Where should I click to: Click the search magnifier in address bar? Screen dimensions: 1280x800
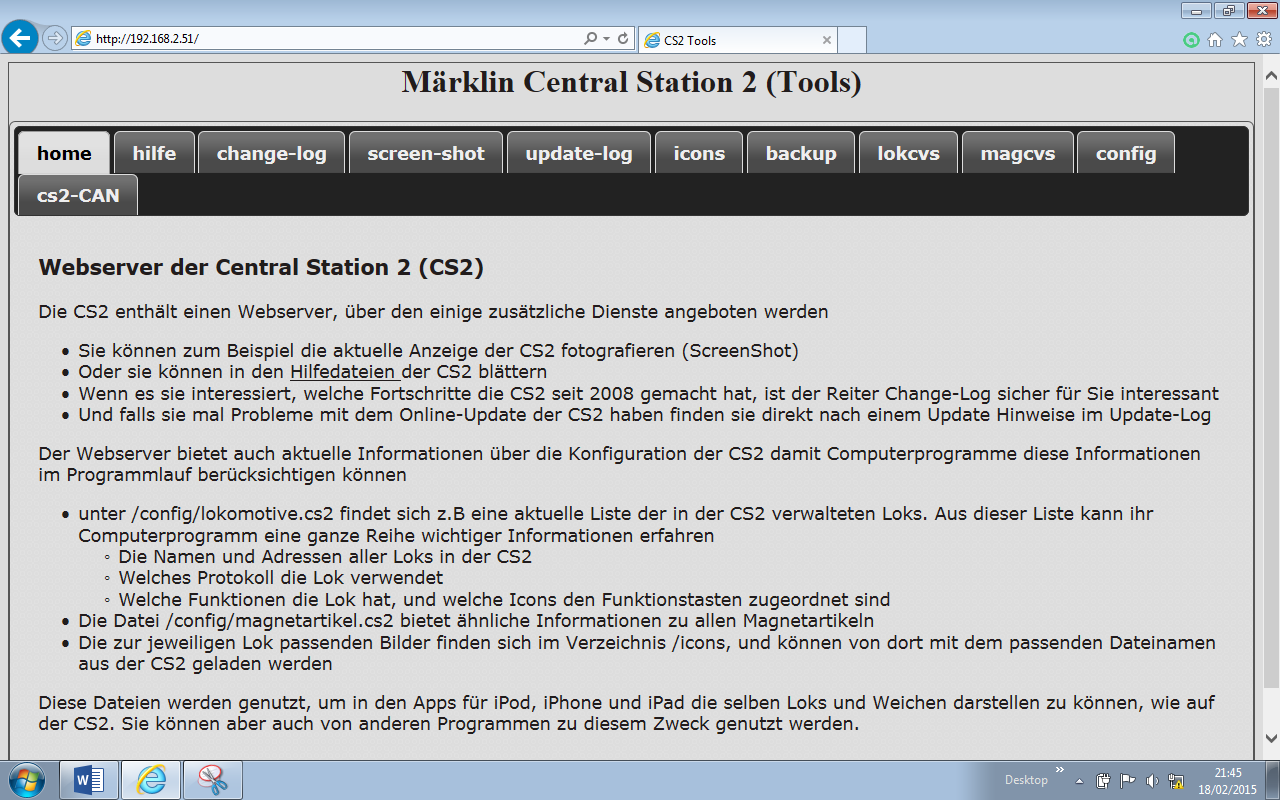590,39
